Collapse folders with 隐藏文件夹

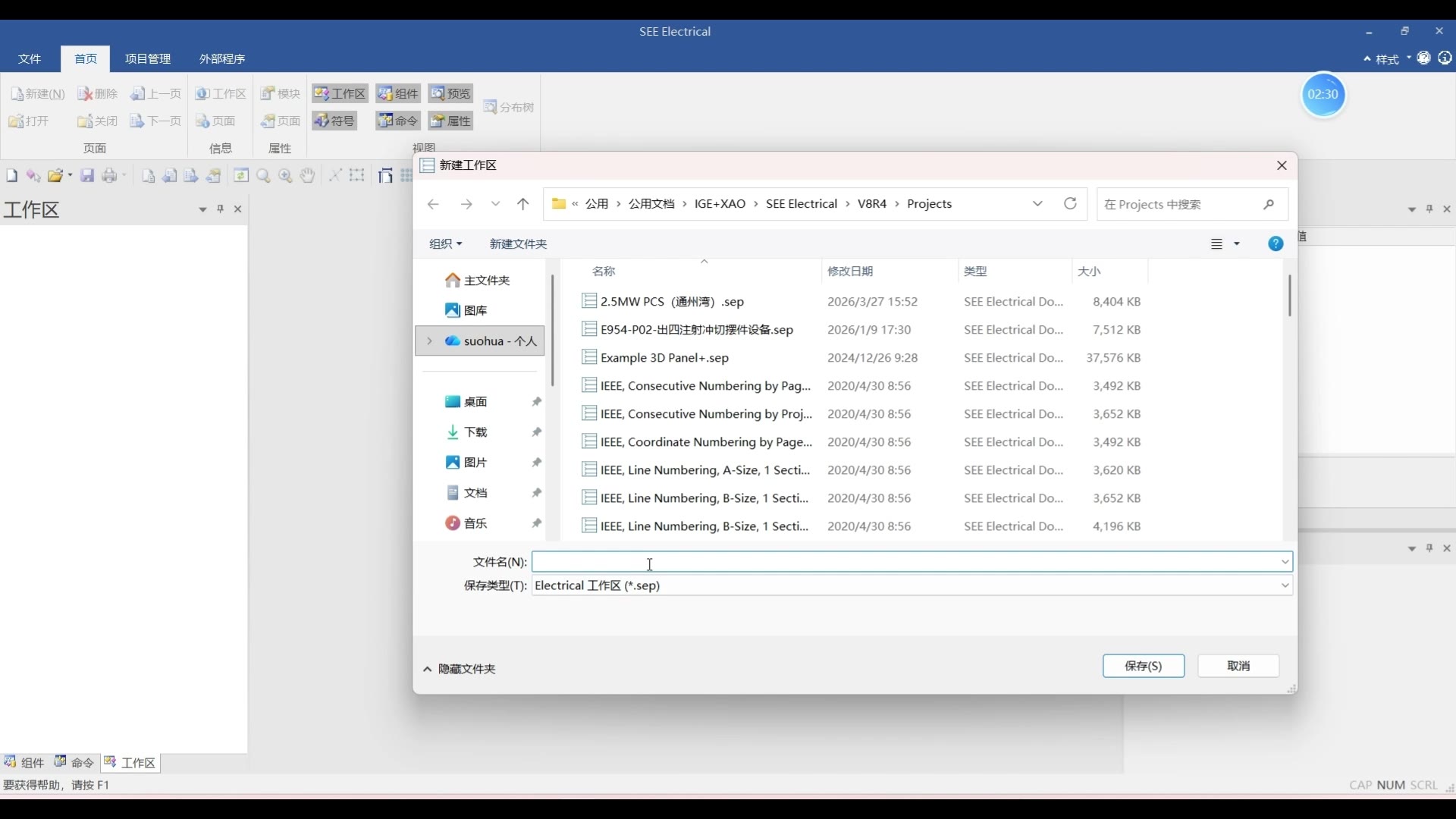460,669
